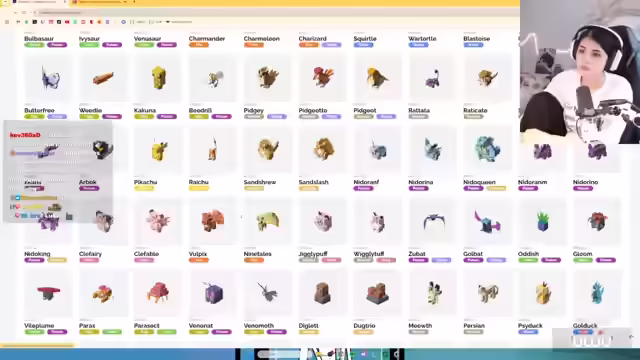Open the Rattata model thumbnail
Screen dimensions: 640x360
point(432,78)
